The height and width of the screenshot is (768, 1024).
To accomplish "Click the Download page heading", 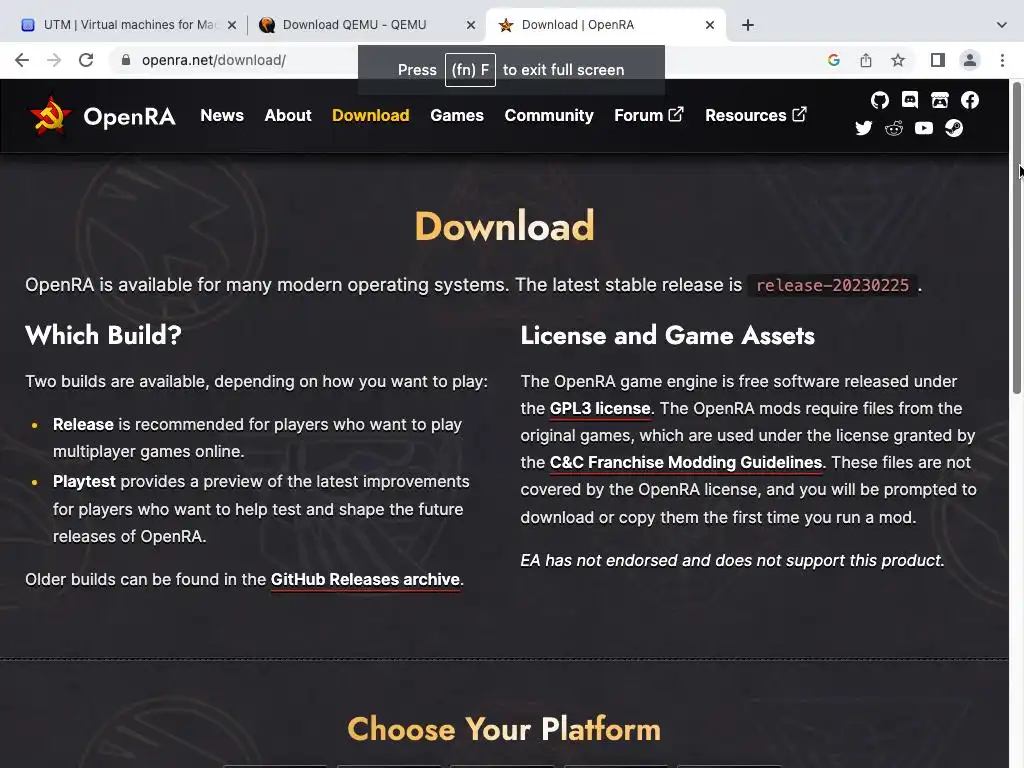I will point(505,226).
